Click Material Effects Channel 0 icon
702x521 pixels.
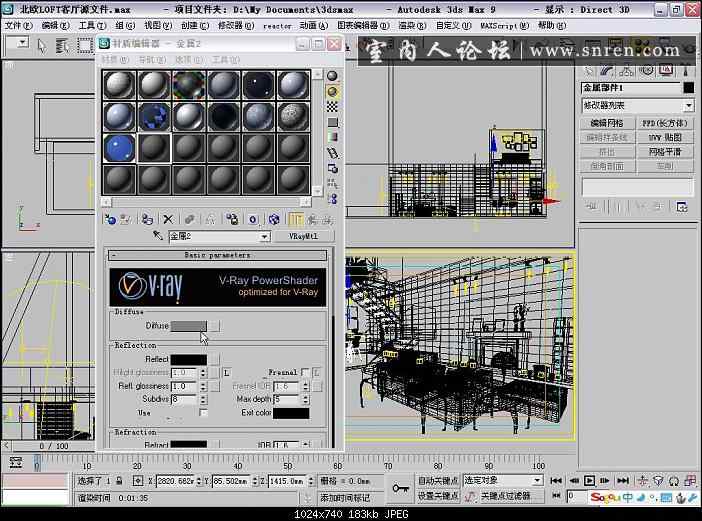pos(253,219)
